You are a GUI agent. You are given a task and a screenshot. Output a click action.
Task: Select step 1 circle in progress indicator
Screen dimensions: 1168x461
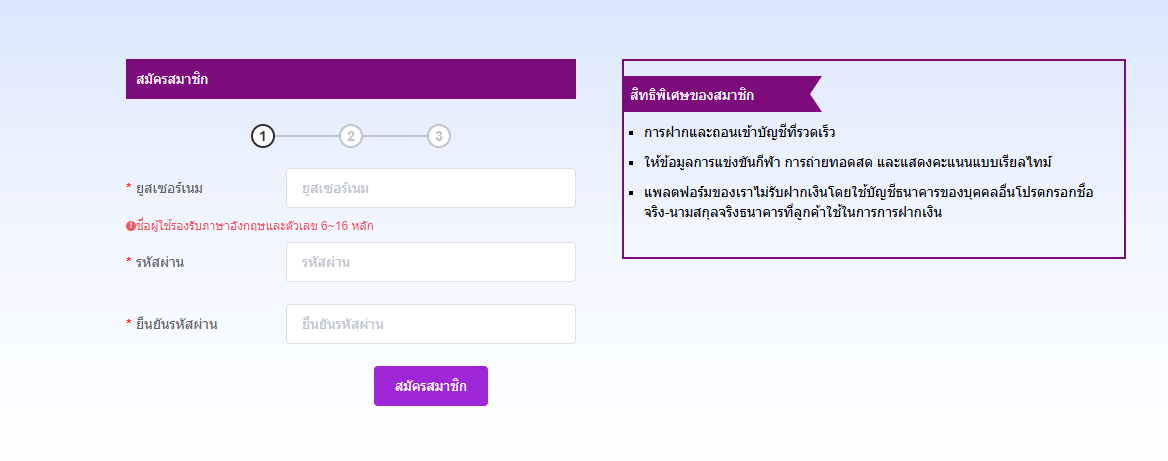pyautogui.click(x=263, y=136)
